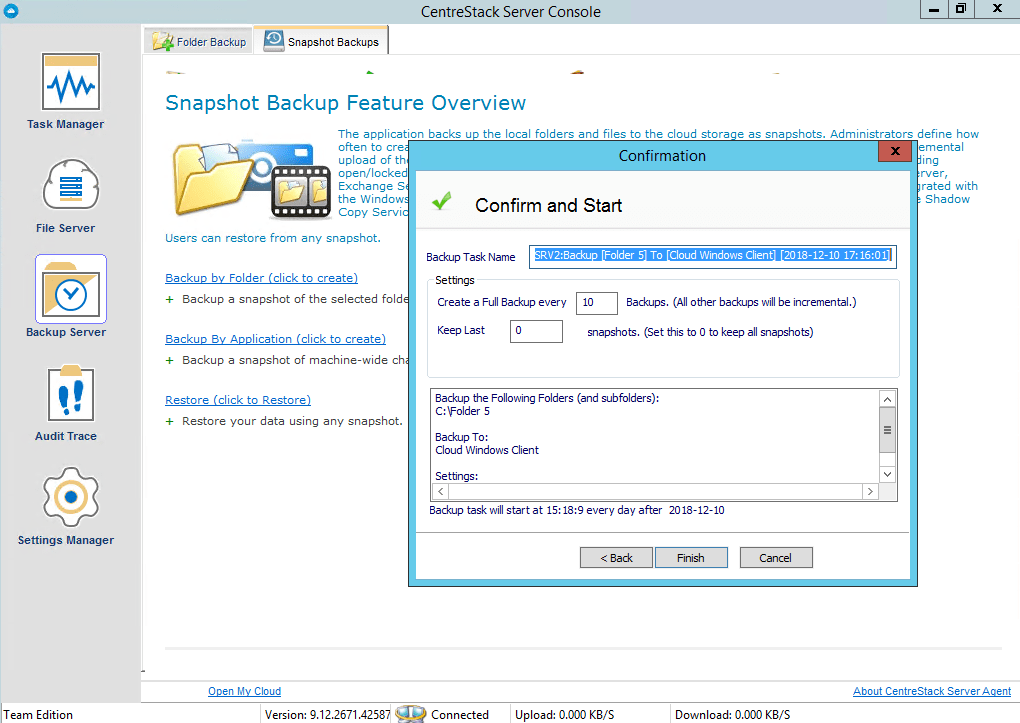Go back using the Back button
1020x723 pixels.
point(616,557)
